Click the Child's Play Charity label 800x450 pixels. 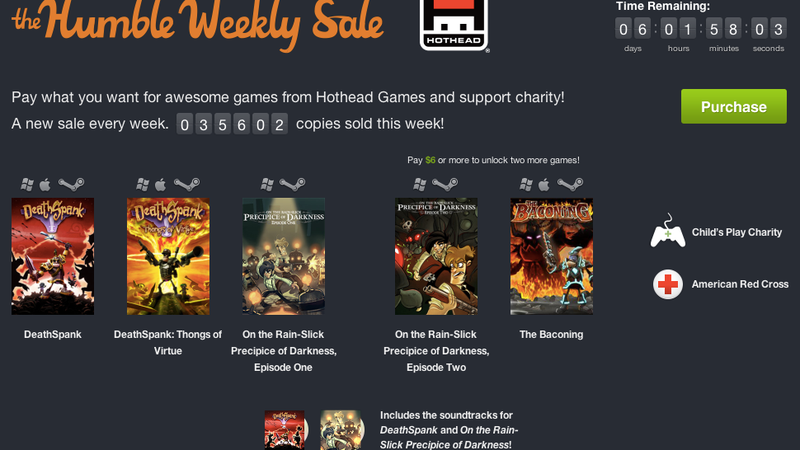tap(737, 232)
